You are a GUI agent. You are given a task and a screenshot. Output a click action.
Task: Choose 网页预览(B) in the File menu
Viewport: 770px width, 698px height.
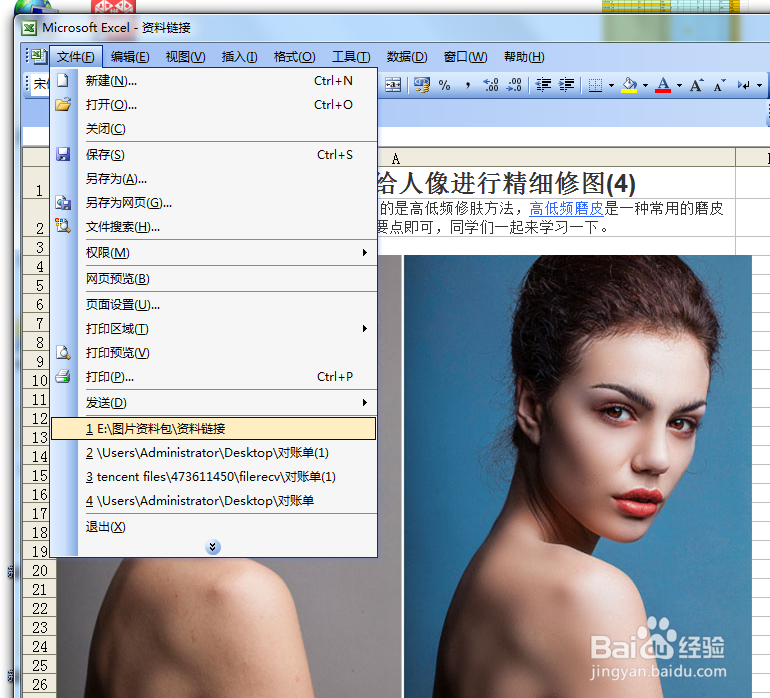(x=214, y=279)
